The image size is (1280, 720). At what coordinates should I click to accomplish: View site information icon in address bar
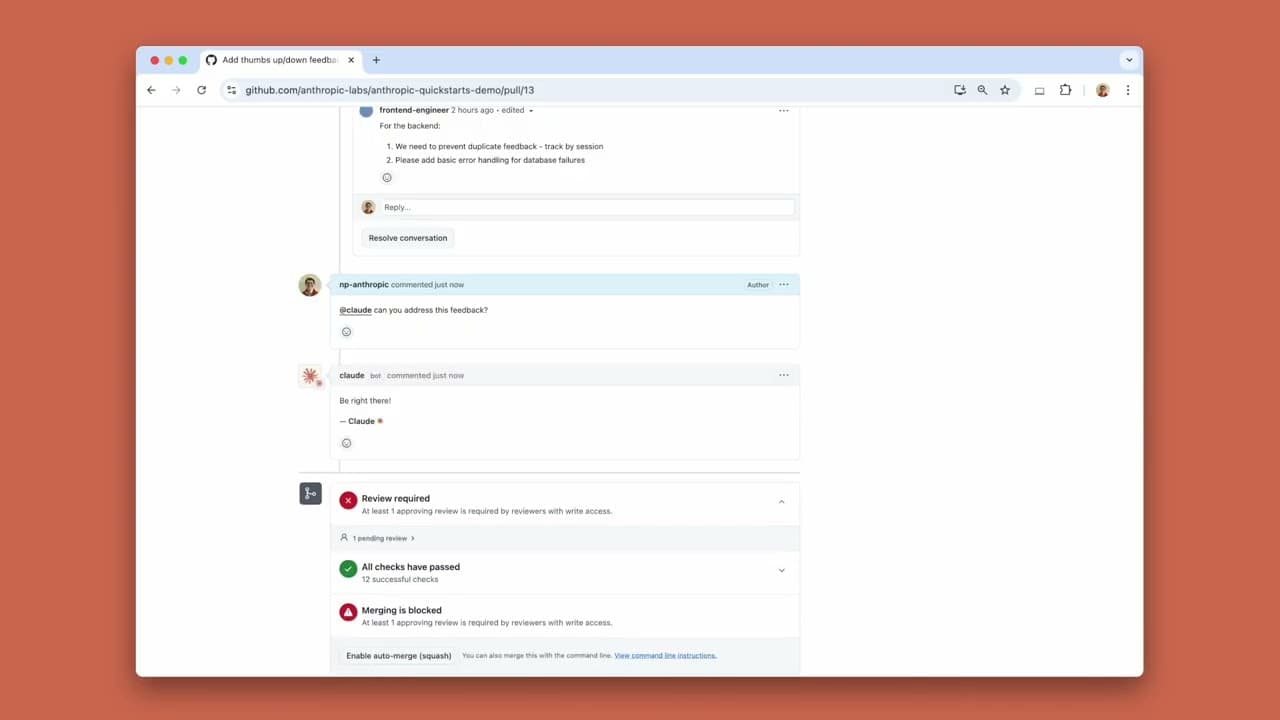pos(232,90)
